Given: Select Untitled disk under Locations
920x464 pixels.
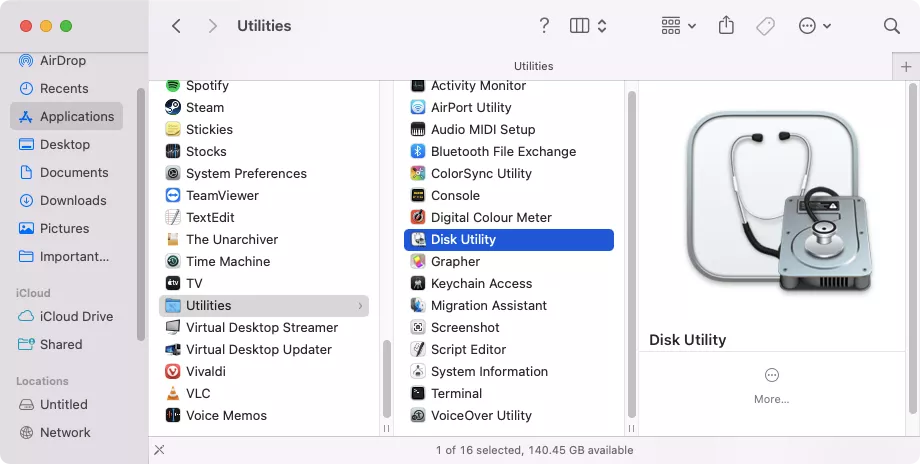Looking at the screenshot, I should [53, 404].
